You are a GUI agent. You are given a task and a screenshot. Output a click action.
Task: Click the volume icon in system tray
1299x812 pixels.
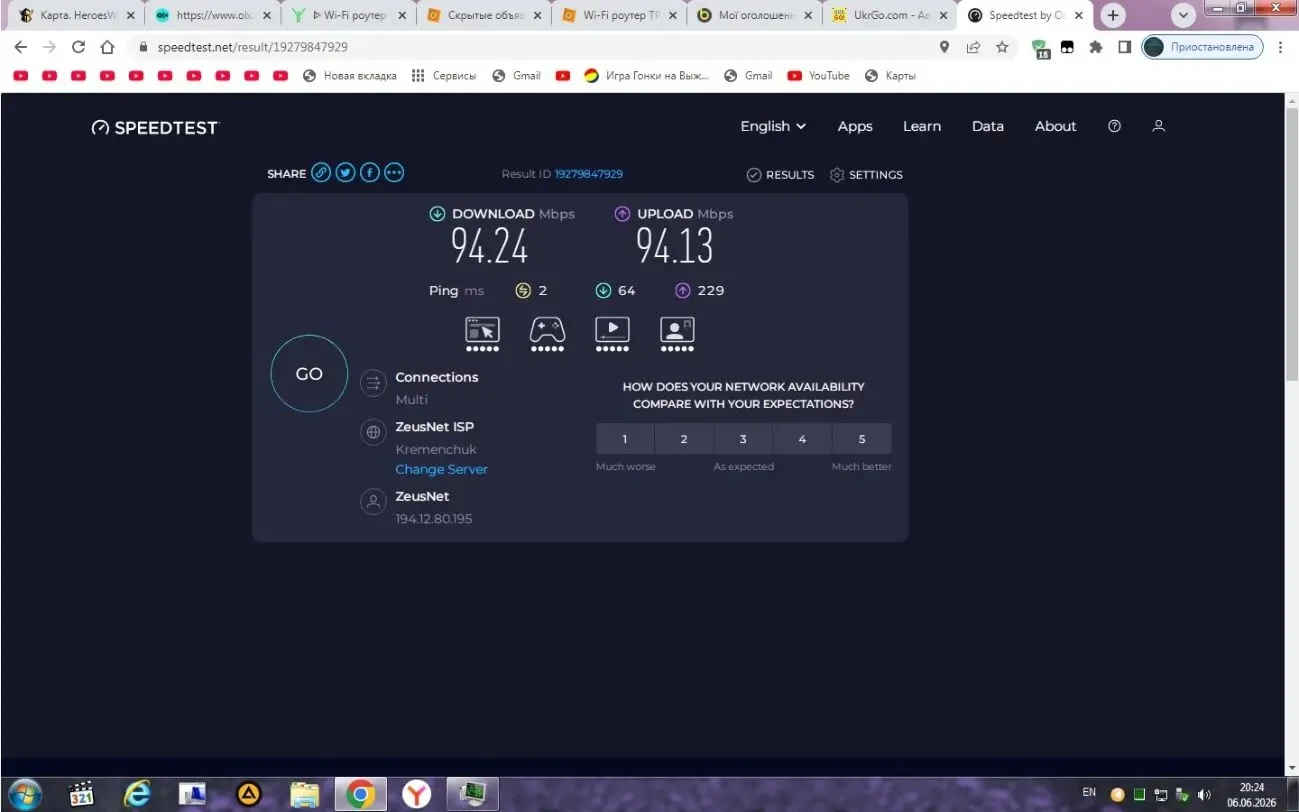tap(1204, 794)
